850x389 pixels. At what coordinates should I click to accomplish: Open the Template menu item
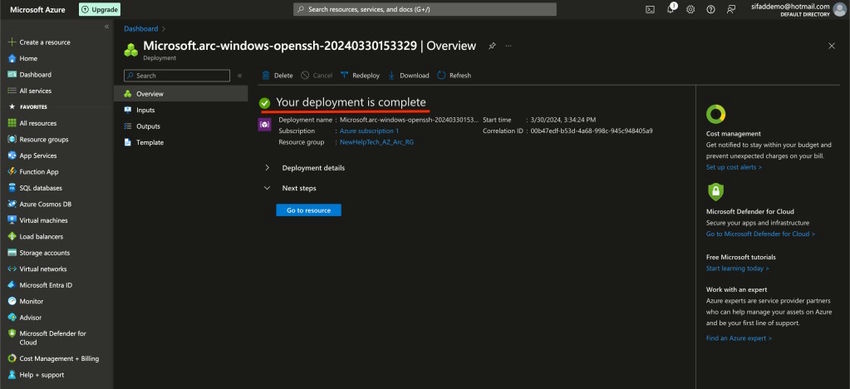tap(181, 142)
